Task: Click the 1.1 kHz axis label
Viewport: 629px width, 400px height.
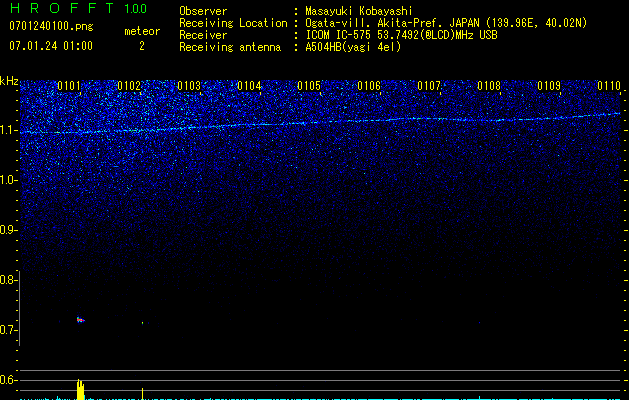Action: [8, 130]
